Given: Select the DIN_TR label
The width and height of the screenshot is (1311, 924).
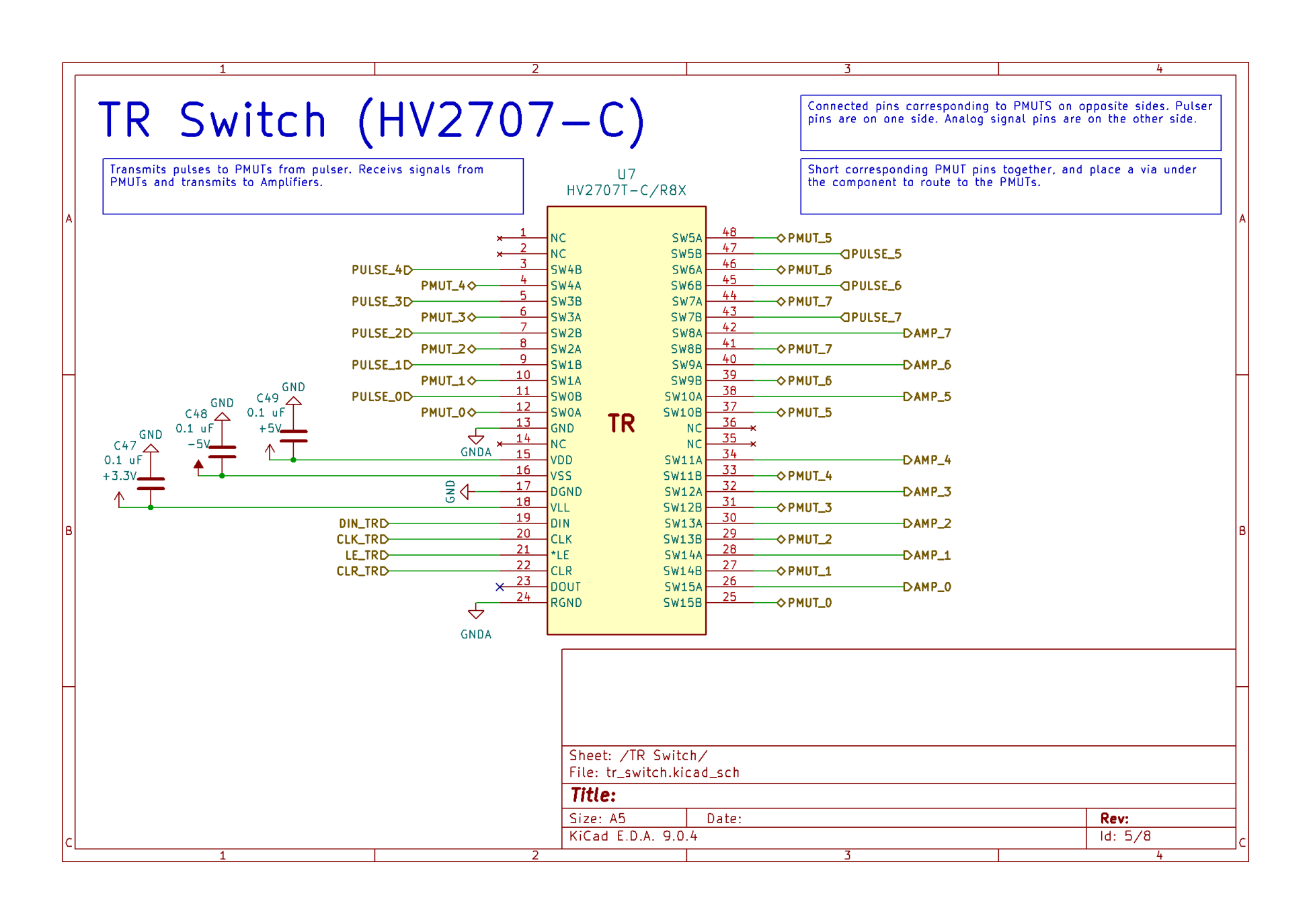Looking at the screenshot, I should click(364, 523).
